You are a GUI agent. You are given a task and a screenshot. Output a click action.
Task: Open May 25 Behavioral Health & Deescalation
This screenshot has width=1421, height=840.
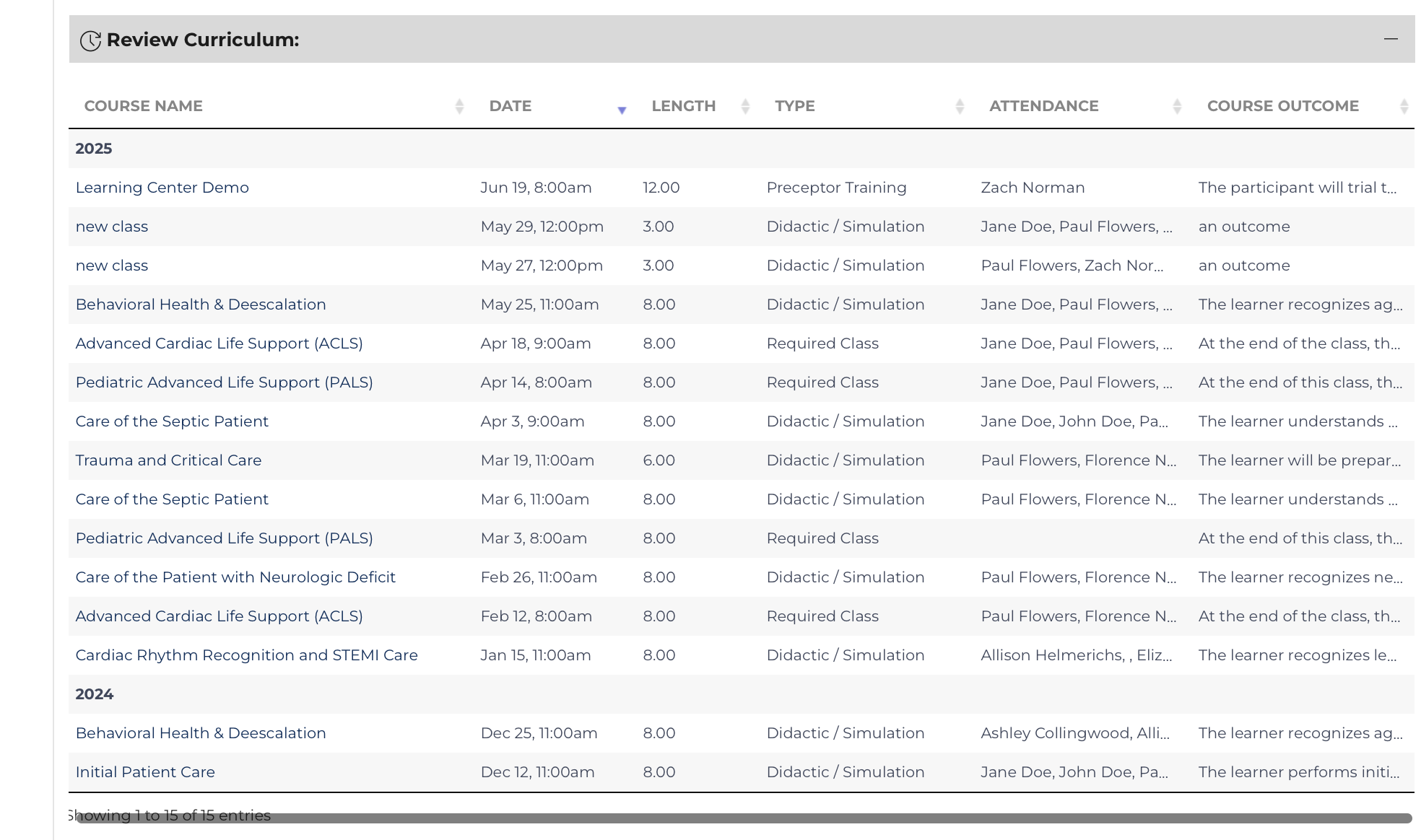[x=201, y=305]
